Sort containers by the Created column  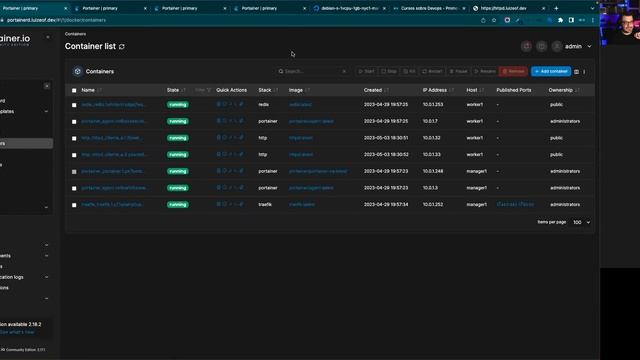coord(376,90)
